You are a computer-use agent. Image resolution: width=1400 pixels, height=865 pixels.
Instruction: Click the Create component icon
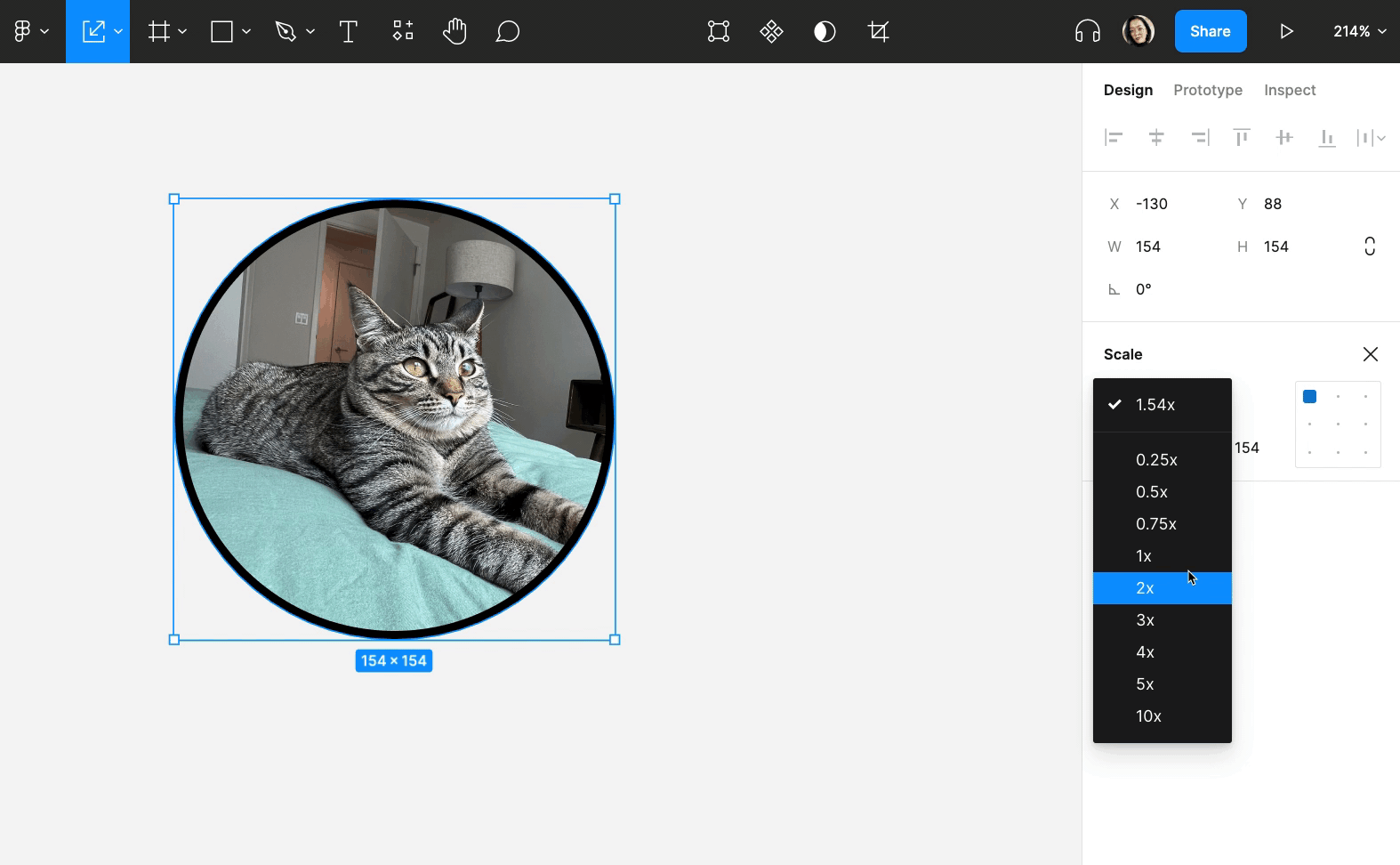tap(771, 32)
